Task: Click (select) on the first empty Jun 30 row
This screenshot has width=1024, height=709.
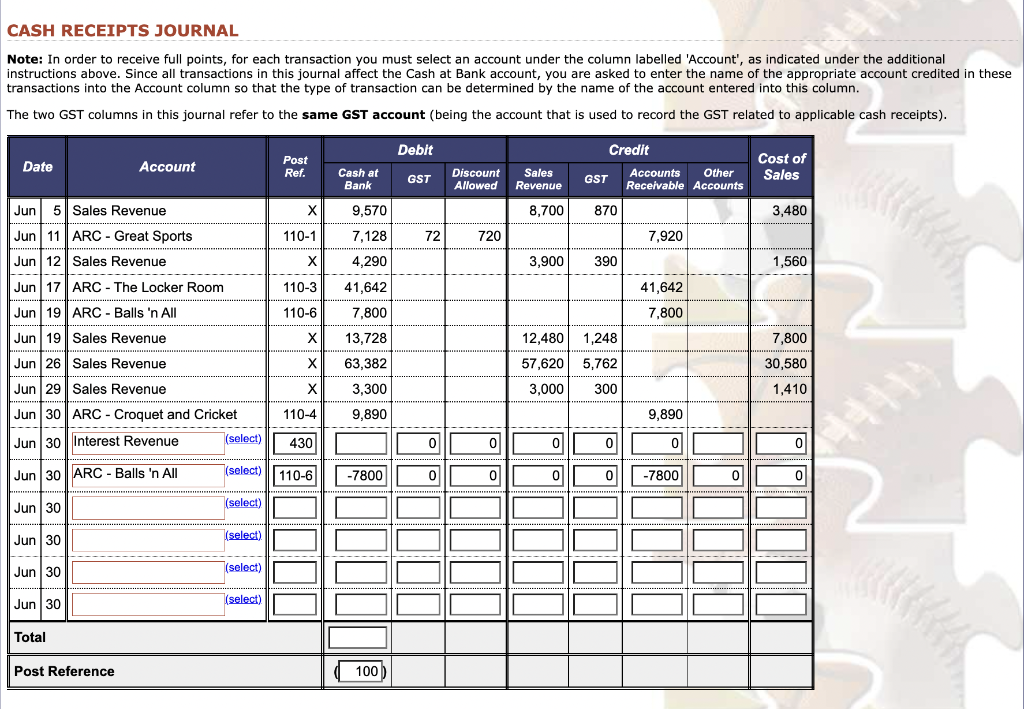Action: (243, 502)
